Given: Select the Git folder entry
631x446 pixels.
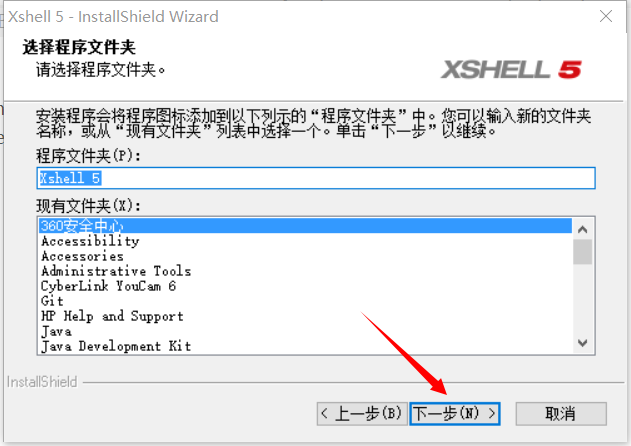Looking at the screenshot, I should 305,301.
